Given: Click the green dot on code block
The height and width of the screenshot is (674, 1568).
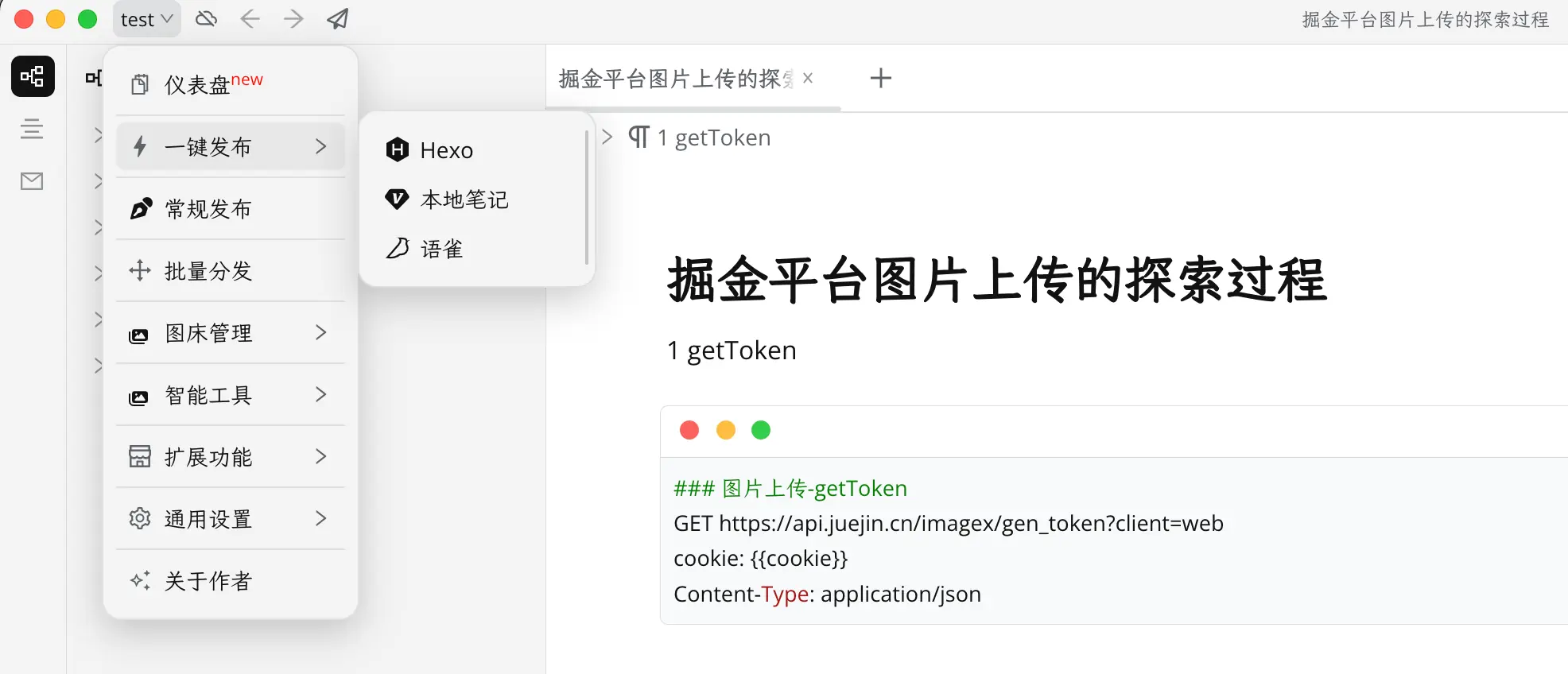Looking at the screenshot, I should coord(761,430).
